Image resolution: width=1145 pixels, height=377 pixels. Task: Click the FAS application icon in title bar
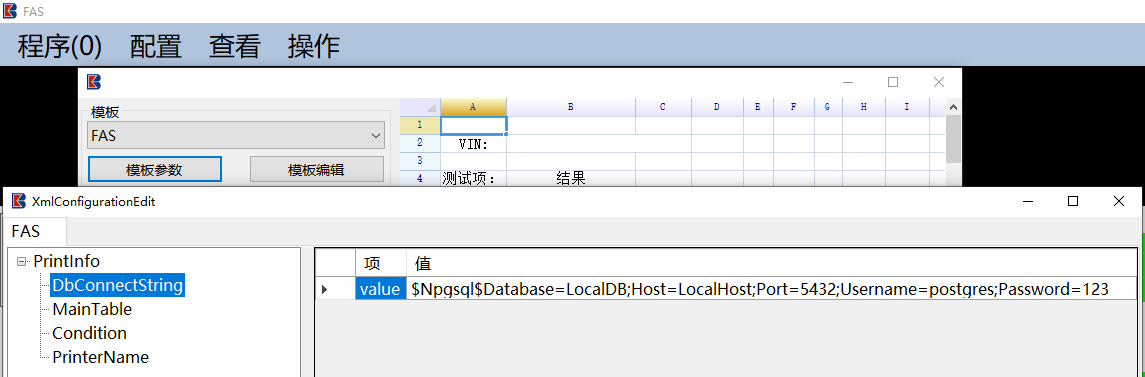(10, 11)
